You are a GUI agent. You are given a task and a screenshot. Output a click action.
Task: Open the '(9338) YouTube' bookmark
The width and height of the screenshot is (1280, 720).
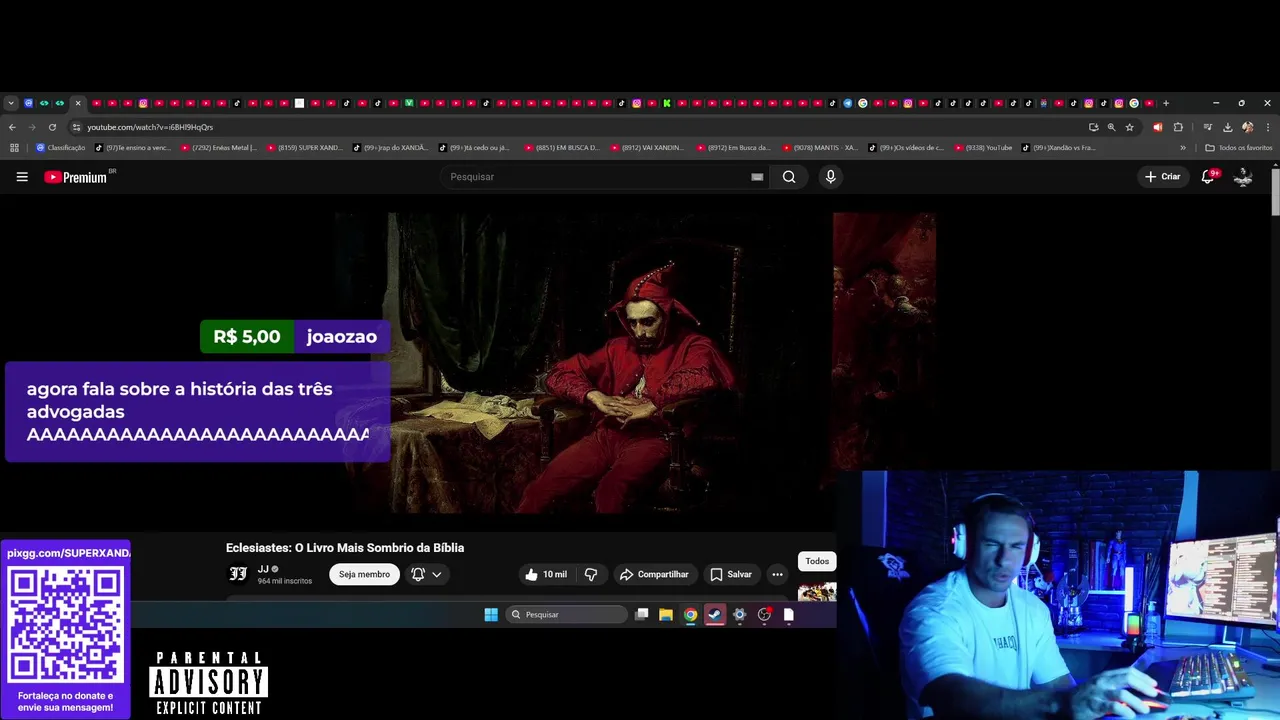(983, 148)
